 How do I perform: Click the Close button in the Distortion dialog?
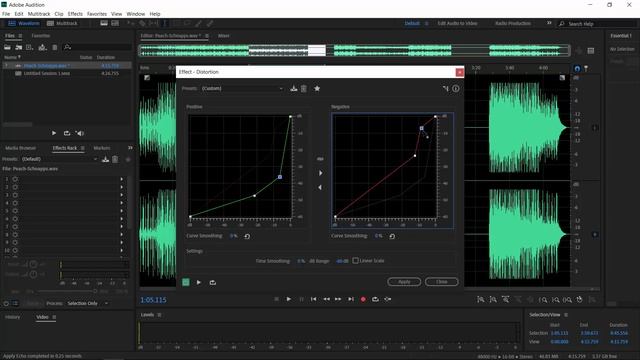click(442, 282)
